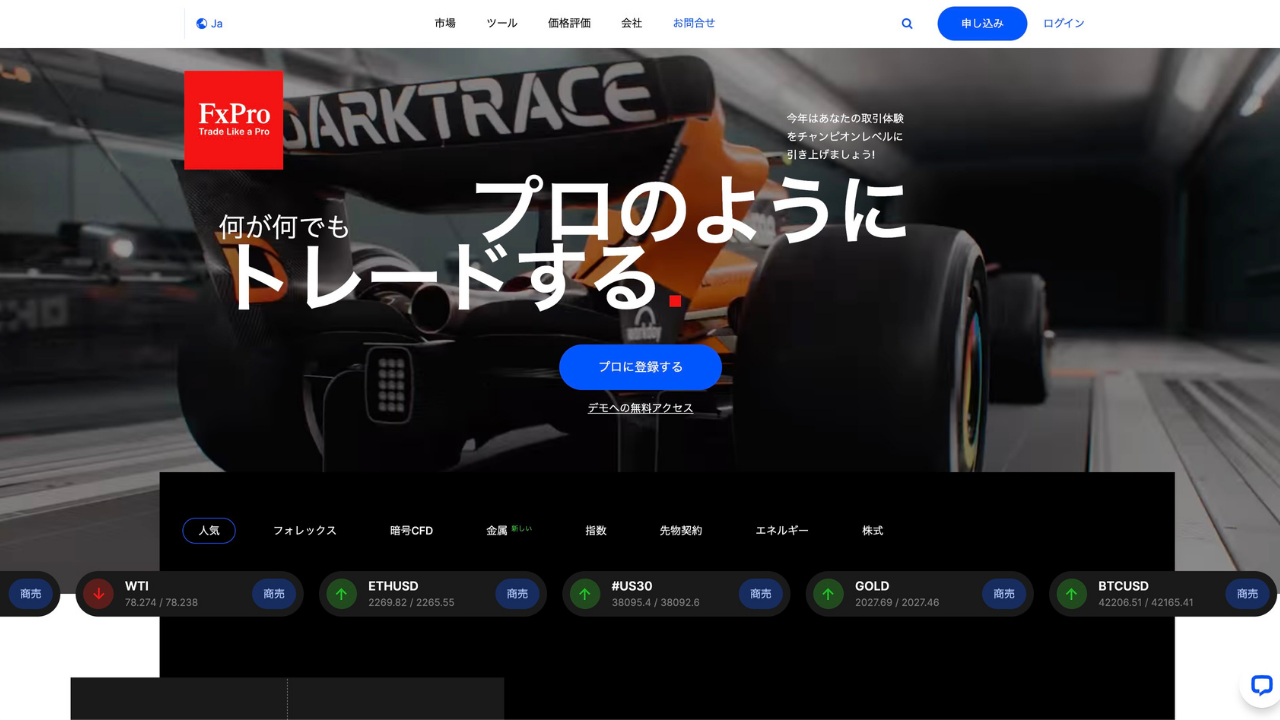This screenshot has height=720, width=1280.
Task: Click the WTI instrument name
Action: coord(137,586)
